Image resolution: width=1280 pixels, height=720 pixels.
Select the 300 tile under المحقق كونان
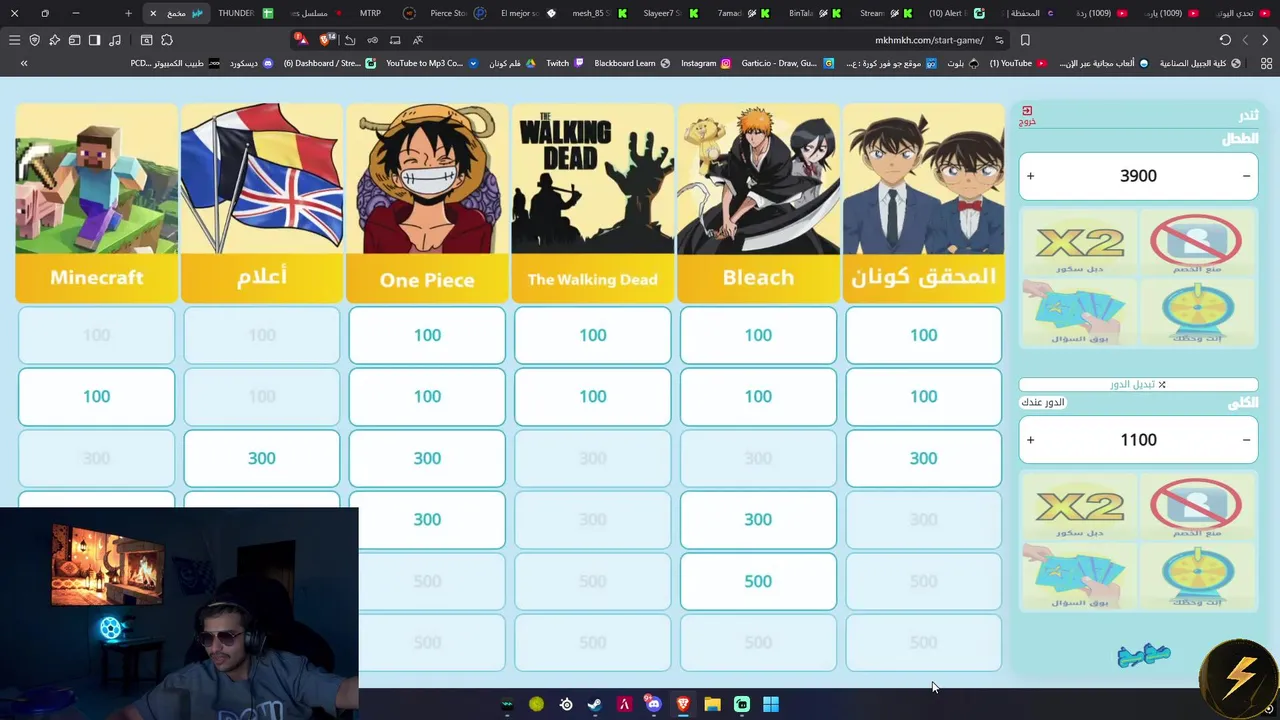[x=923, y=458]
